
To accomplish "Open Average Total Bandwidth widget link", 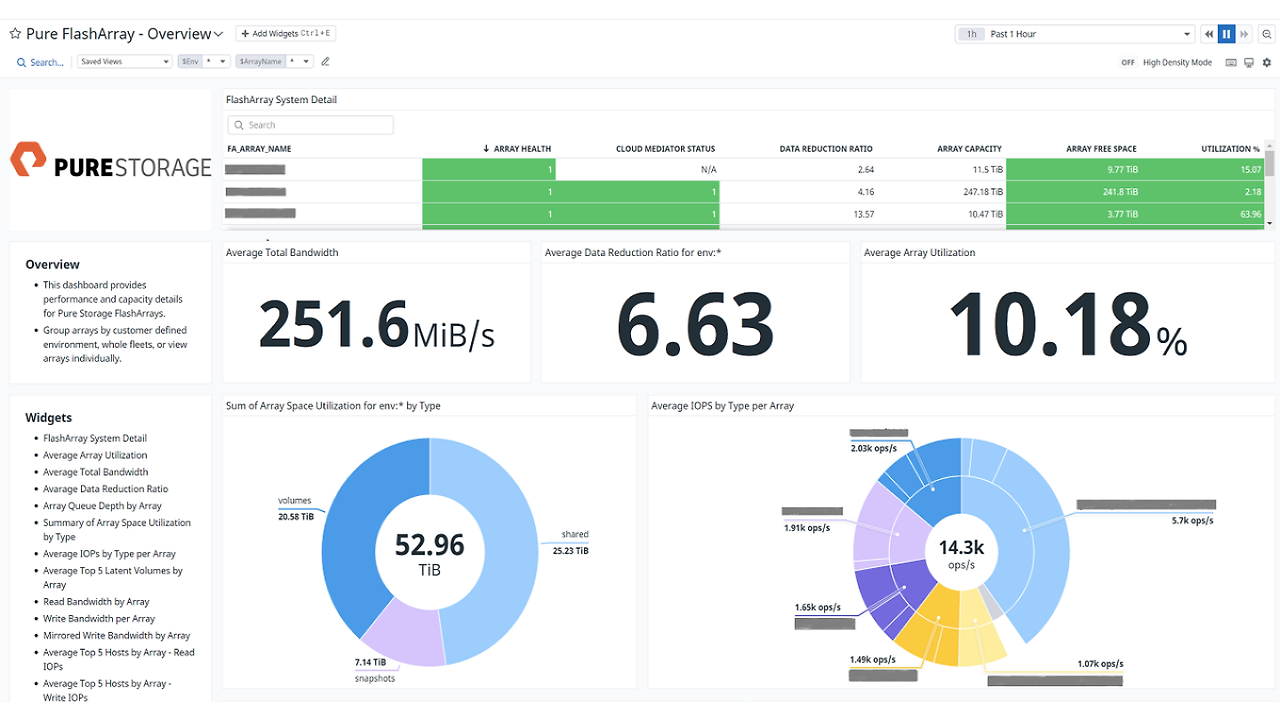I will pyautogui.click(x=96, y=472).
